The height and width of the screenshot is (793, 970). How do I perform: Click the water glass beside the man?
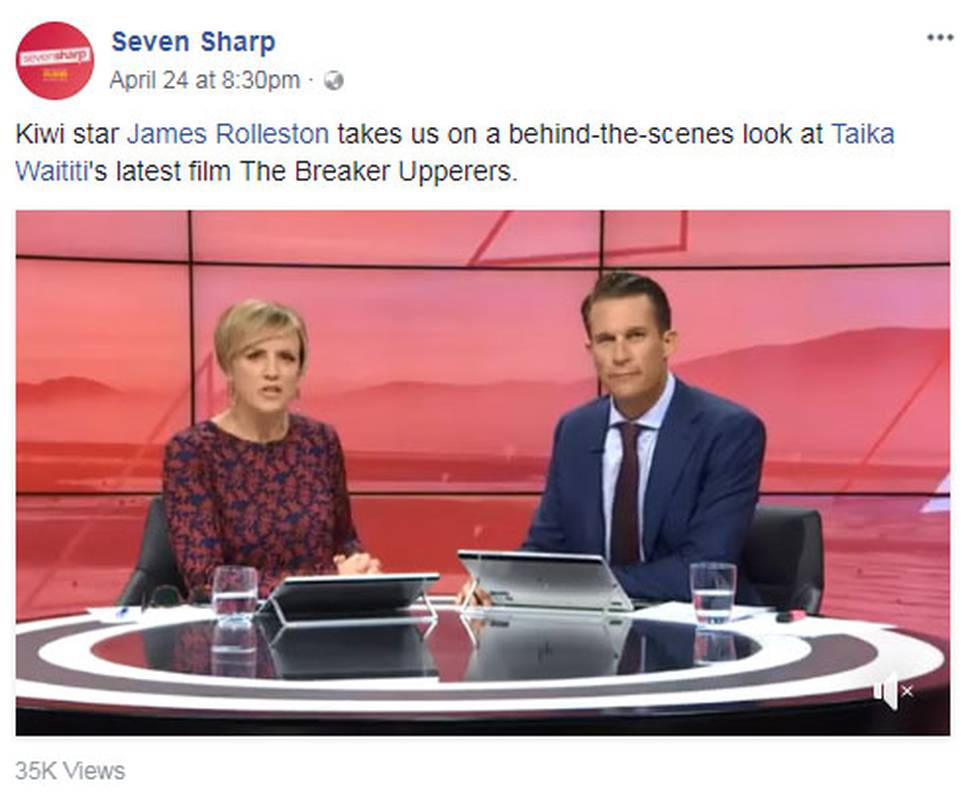click(x=713, y=593)
